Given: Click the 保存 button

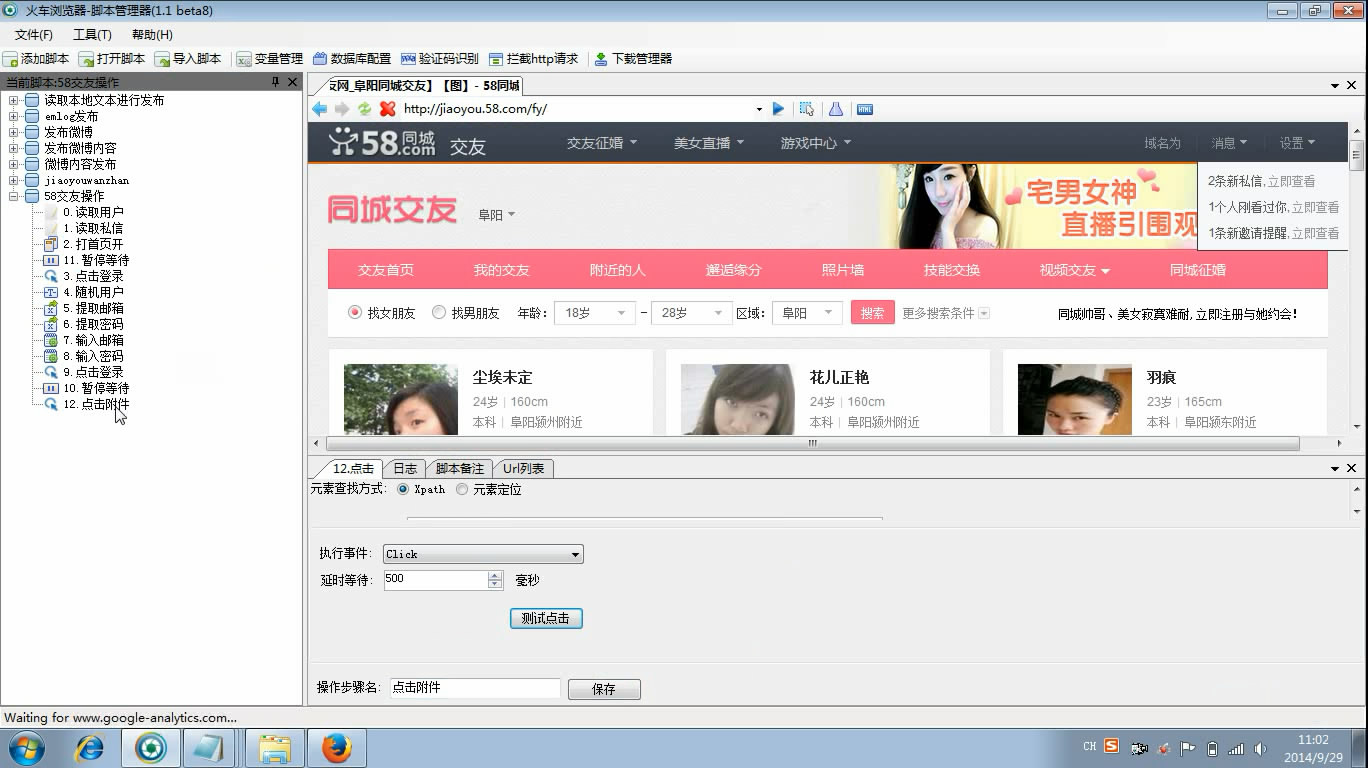Looking at the screenshot, I should pos(604,689).
